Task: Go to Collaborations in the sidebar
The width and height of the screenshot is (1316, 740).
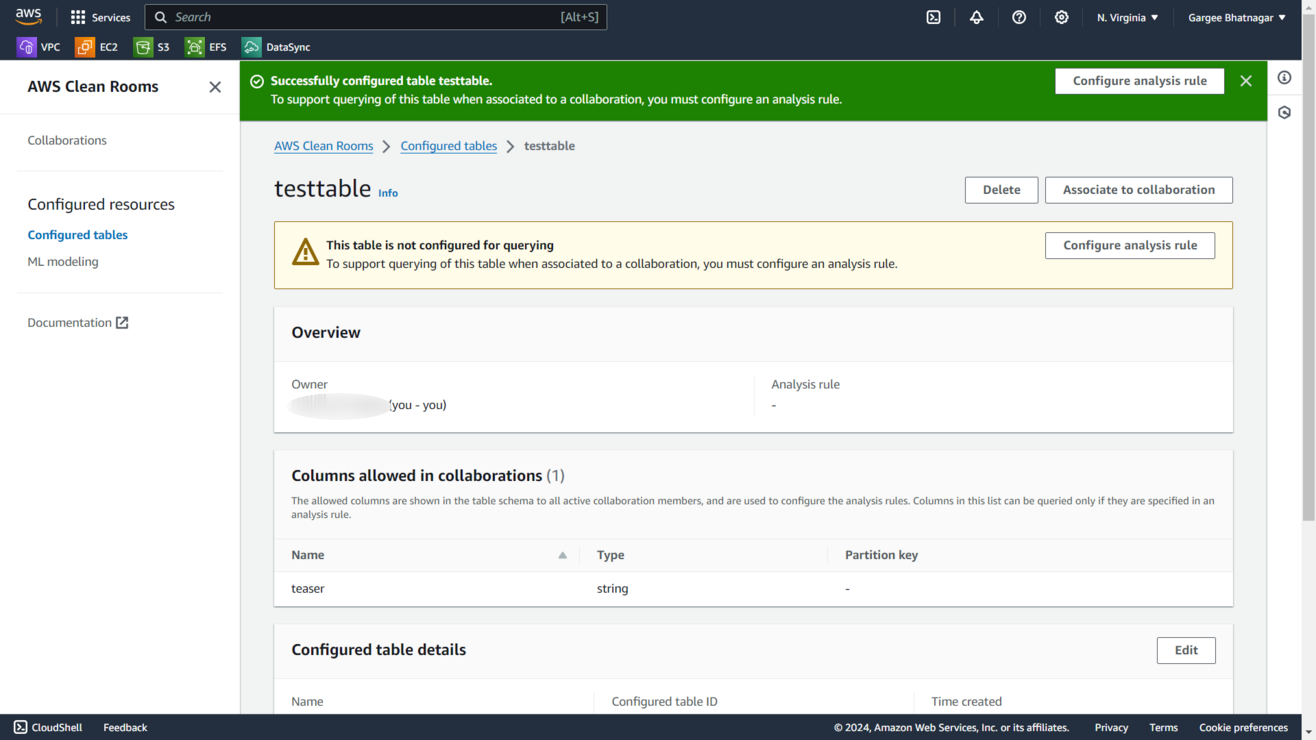Action: 67,140
